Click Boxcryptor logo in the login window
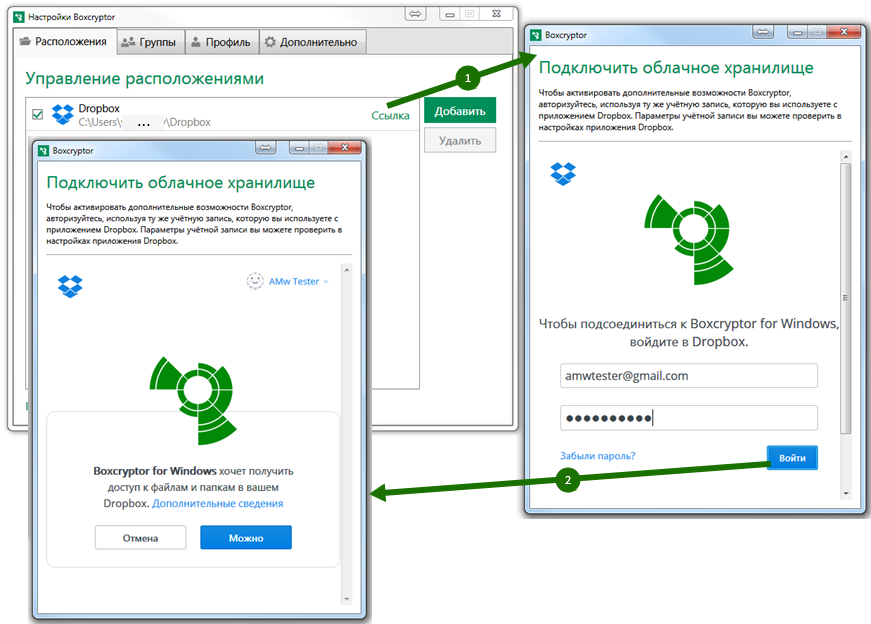 (x=689, y=239)
